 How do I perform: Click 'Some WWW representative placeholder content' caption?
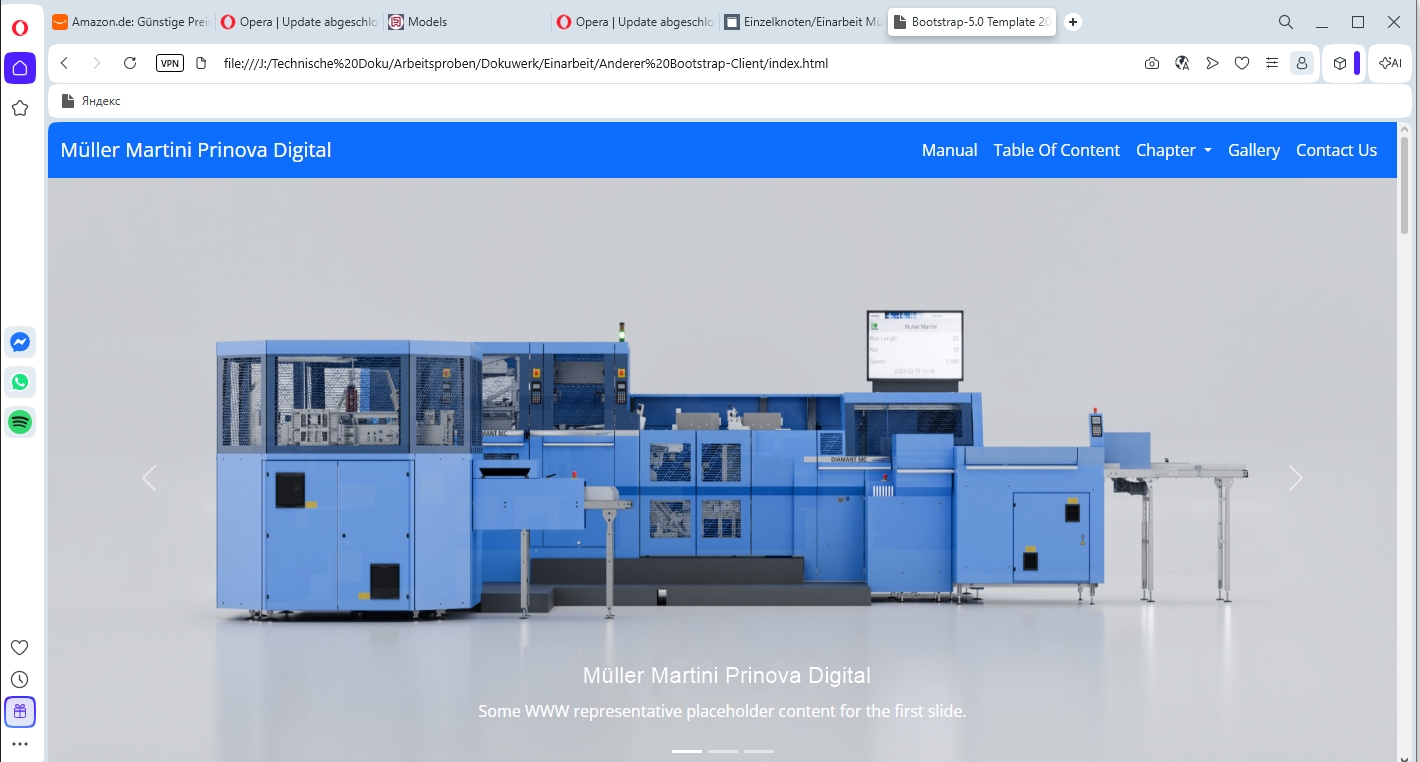tap(722, 712)
